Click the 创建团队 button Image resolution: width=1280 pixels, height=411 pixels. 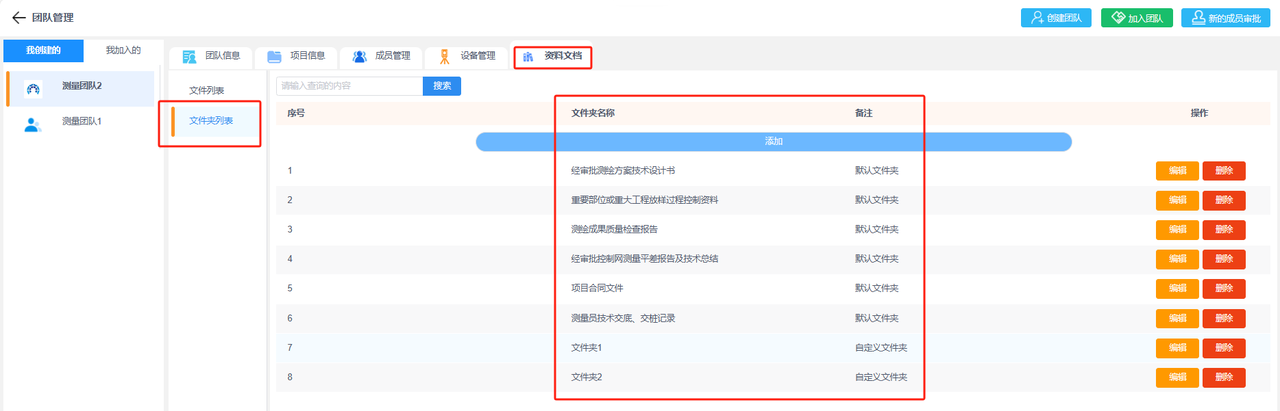[1056, 18]
